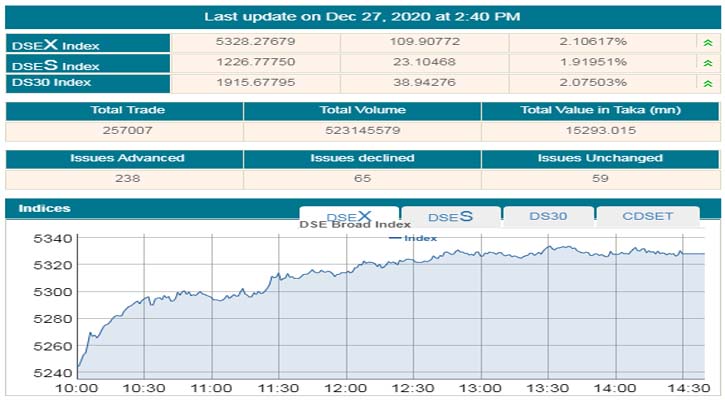The height and width of the screenshot is (400, 725).
Task: Click the Last update date banner
Action: click(362, 16)
